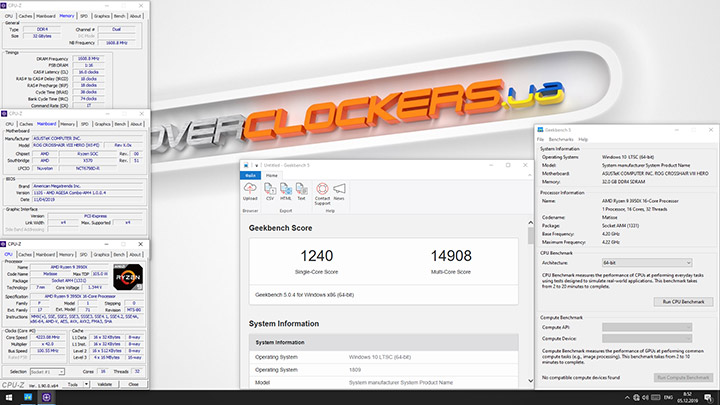This screenshot has width=720, height=405.
Task: Click the CPU-Z Tools button
Action: [73, 384]
